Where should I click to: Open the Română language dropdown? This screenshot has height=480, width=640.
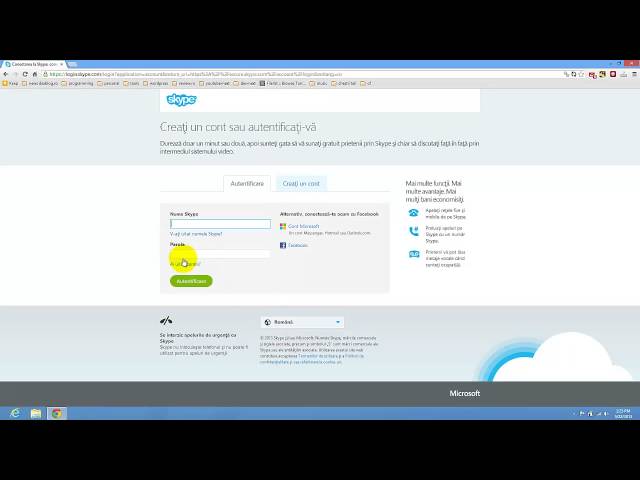click(x=302, y=322)
